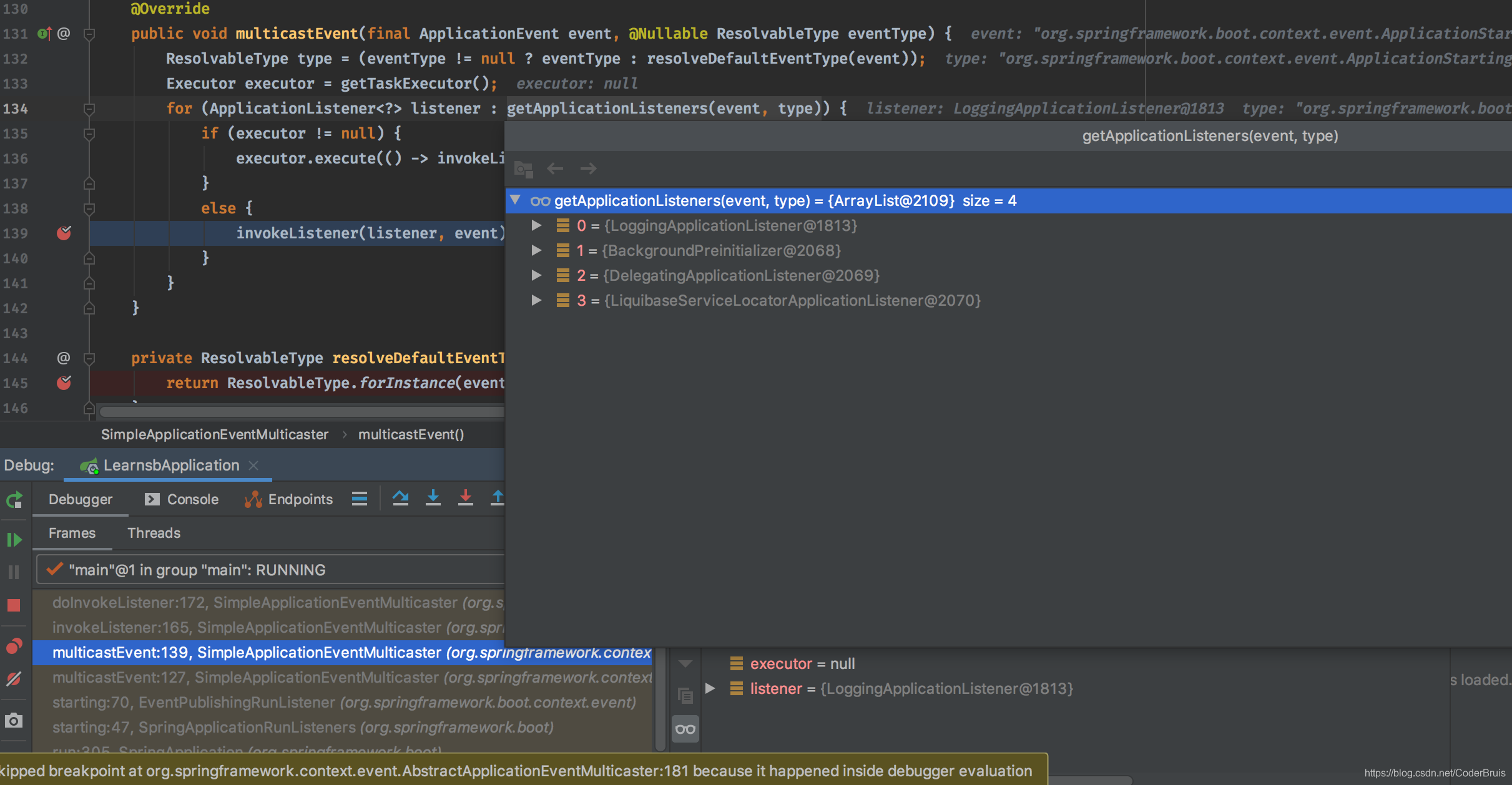Toggle breakpoint on line 139
Viewport: 1512px width, 785px height.
[67, 232]
